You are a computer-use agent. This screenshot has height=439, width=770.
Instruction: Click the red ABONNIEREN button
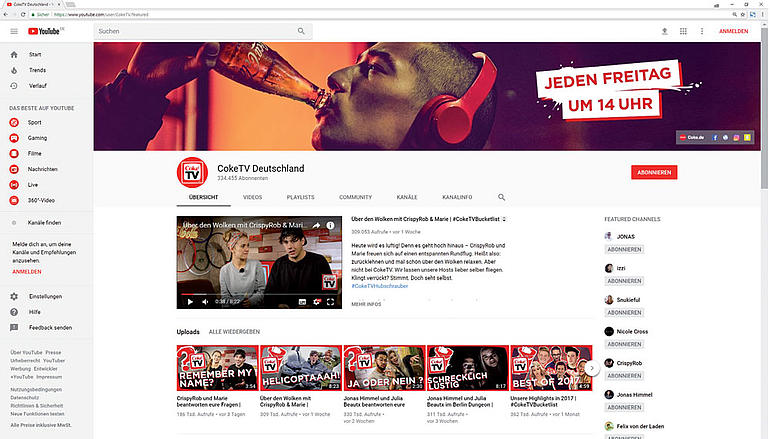[654, 172]
